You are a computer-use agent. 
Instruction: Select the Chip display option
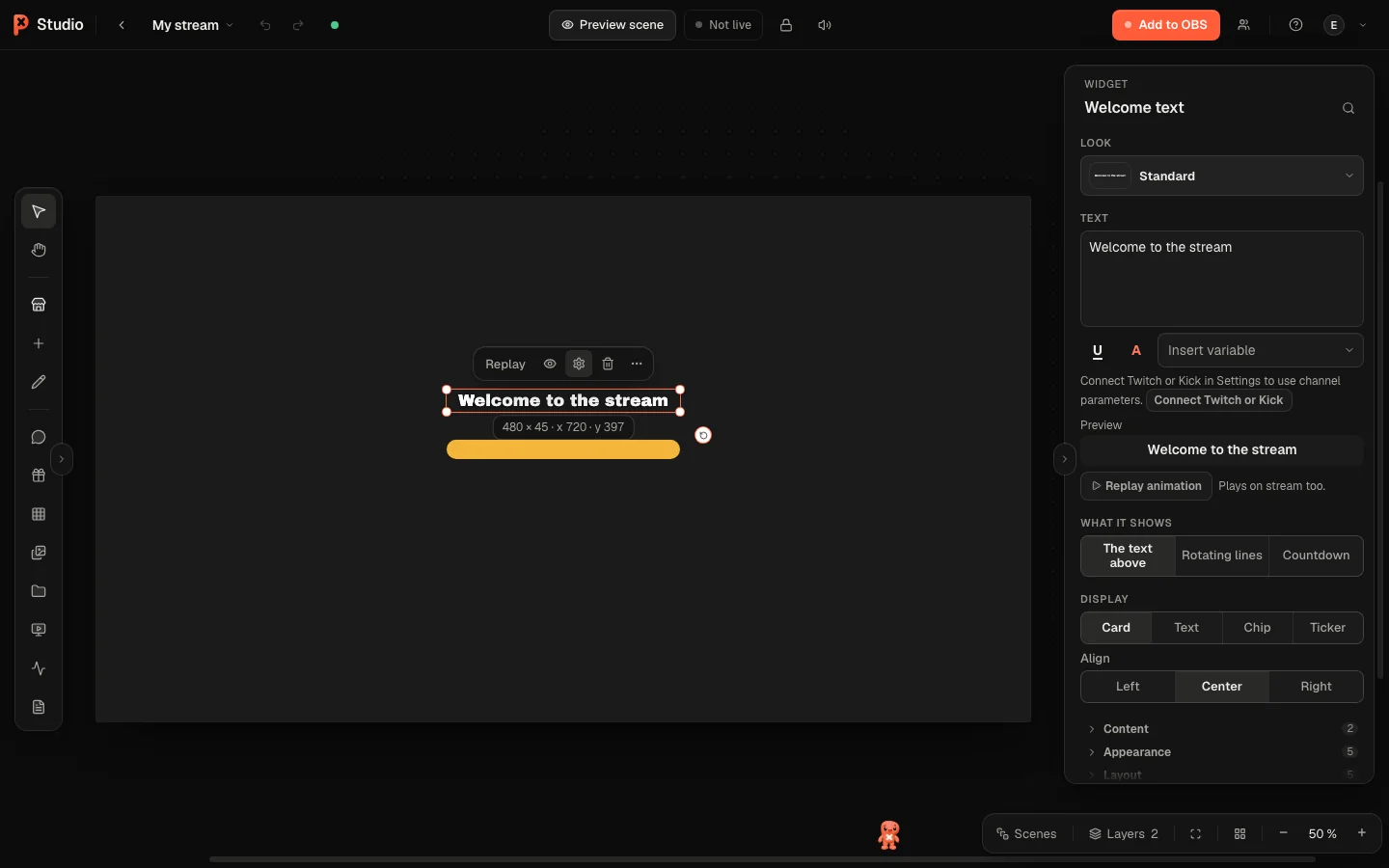pyautogui.click(x=1257, y=628)
